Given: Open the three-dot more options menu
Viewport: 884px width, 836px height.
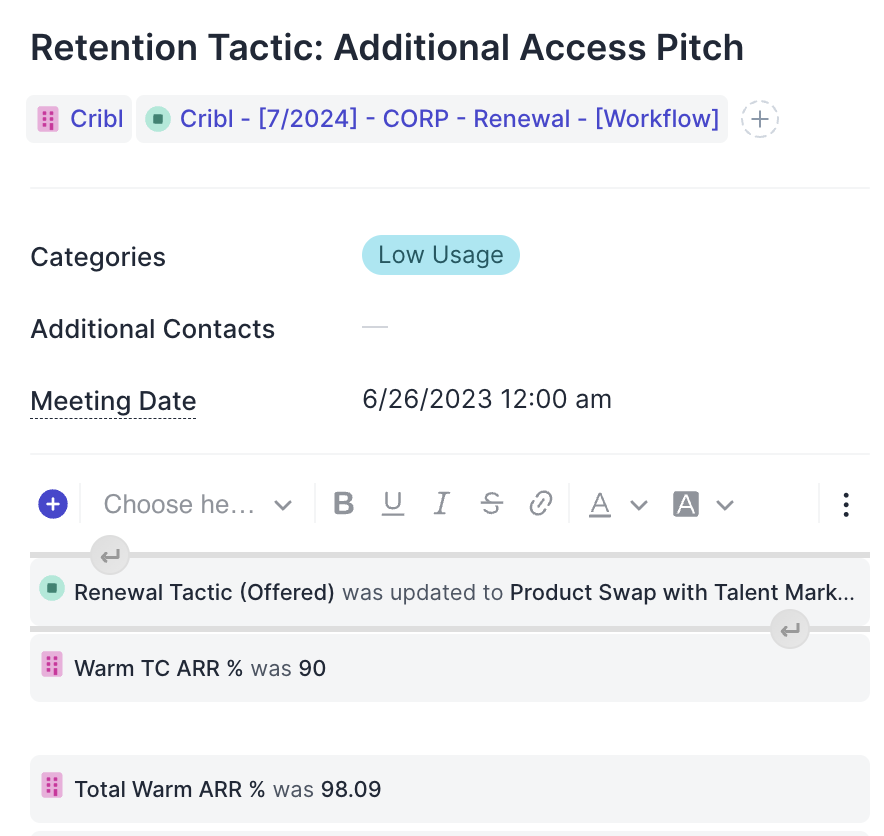Looking at the screenshot, I should (x=846, y=504).
